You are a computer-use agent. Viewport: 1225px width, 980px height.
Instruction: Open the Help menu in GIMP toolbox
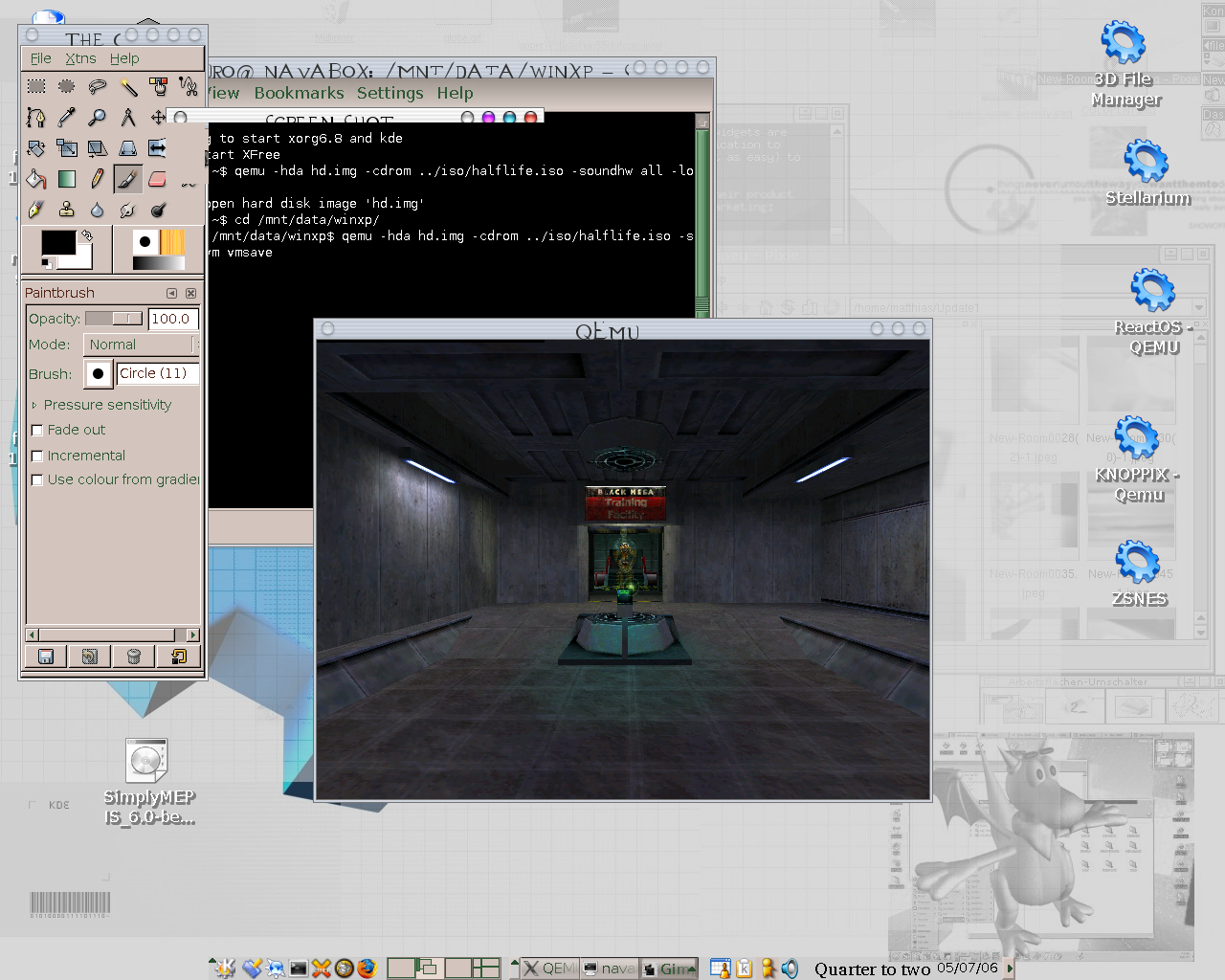[124, 58]
